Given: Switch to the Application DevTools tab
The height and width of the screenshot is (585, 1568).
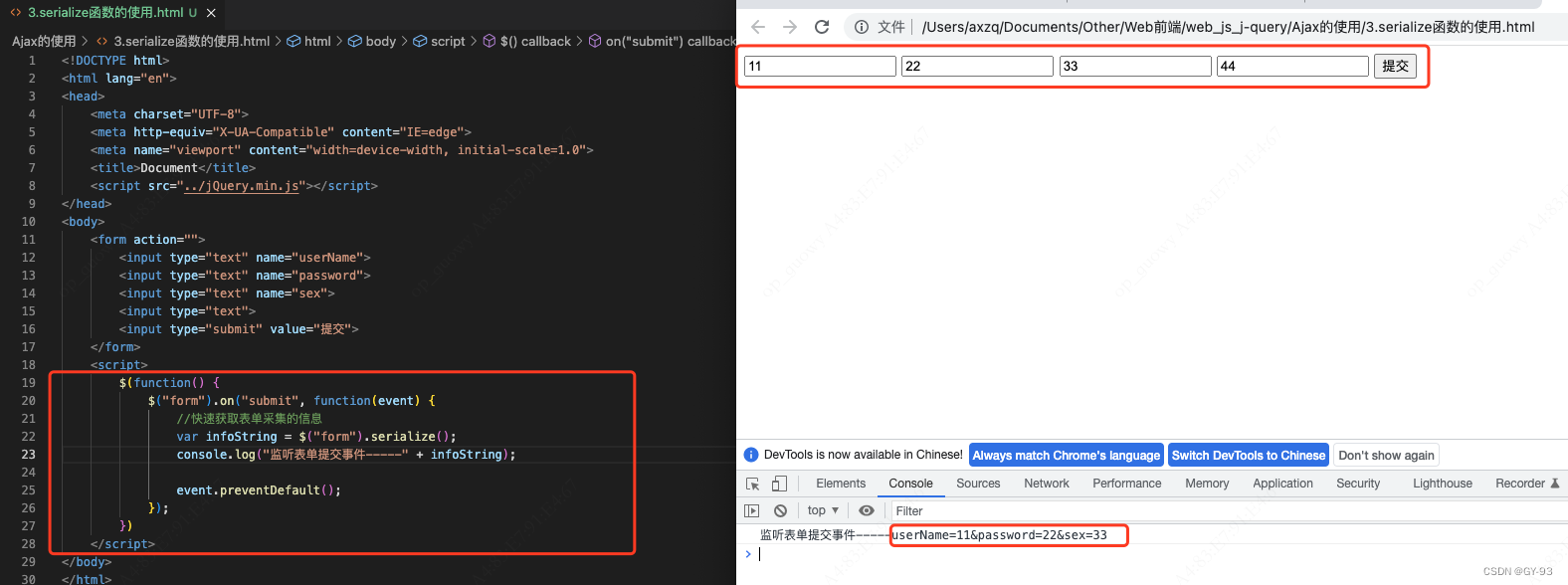Looking at the screenshot, I should pyautogui.click(x=1282, y=484).
